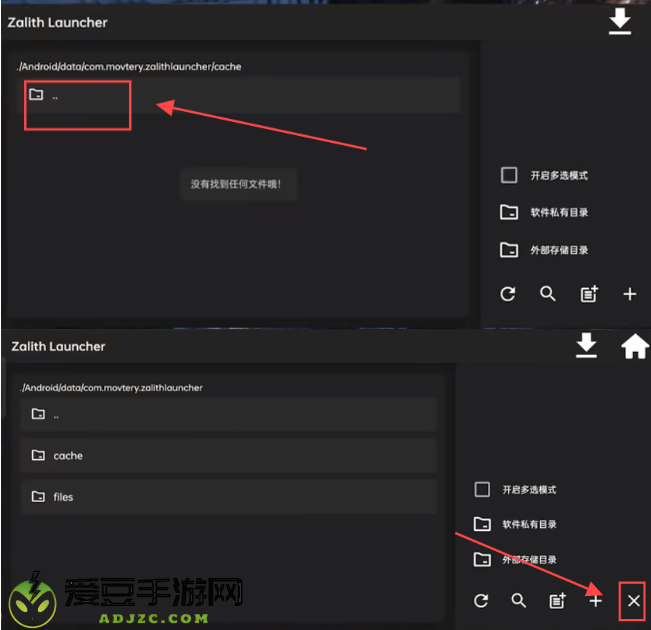Click 'Zalith Launcher' title in lower window
The width and height of the screenshot is (651, 630).
tap(58, 346)
